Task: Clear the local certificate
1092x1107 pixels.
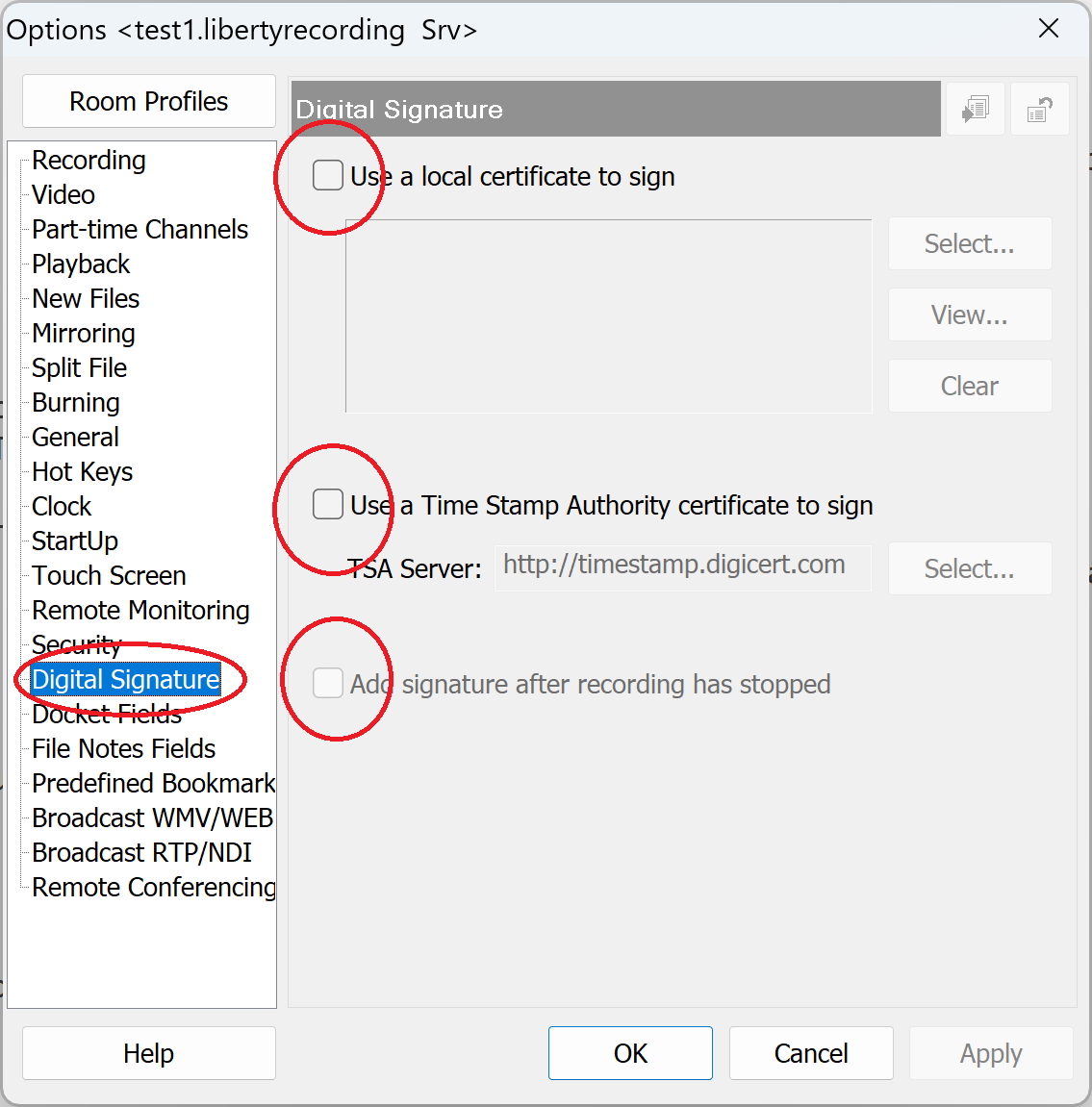Action: [x=969, y=385]
